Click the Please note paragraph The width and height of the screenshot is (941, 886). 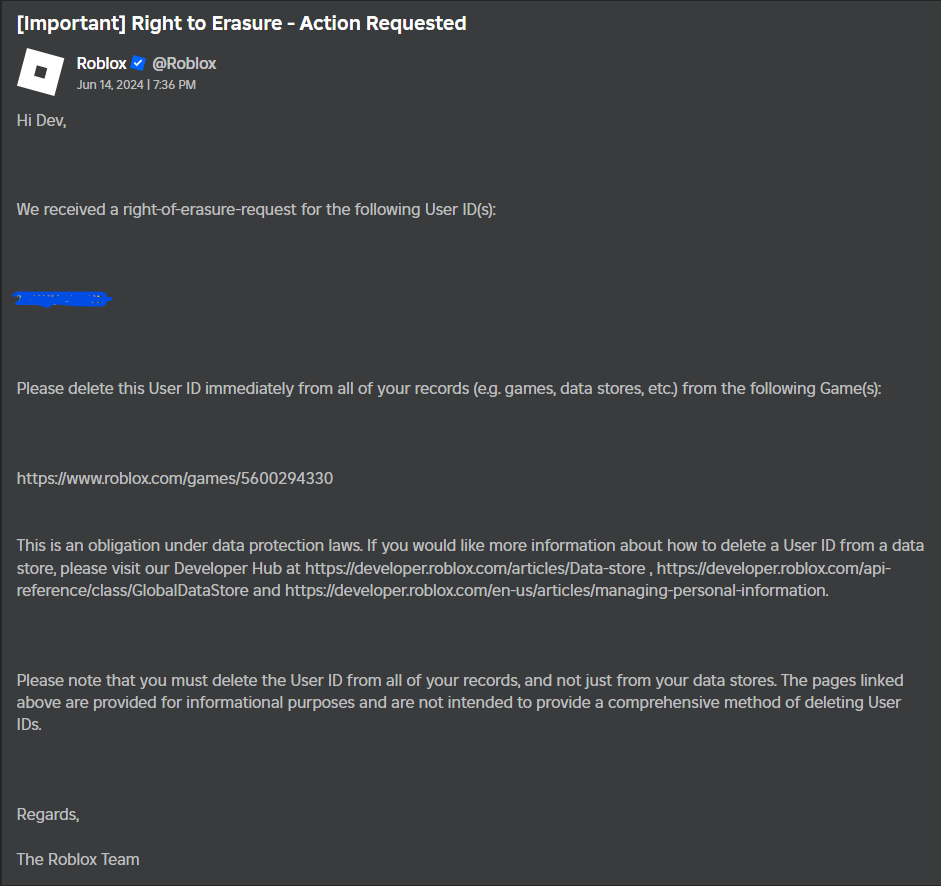click(x=460, y=702)
